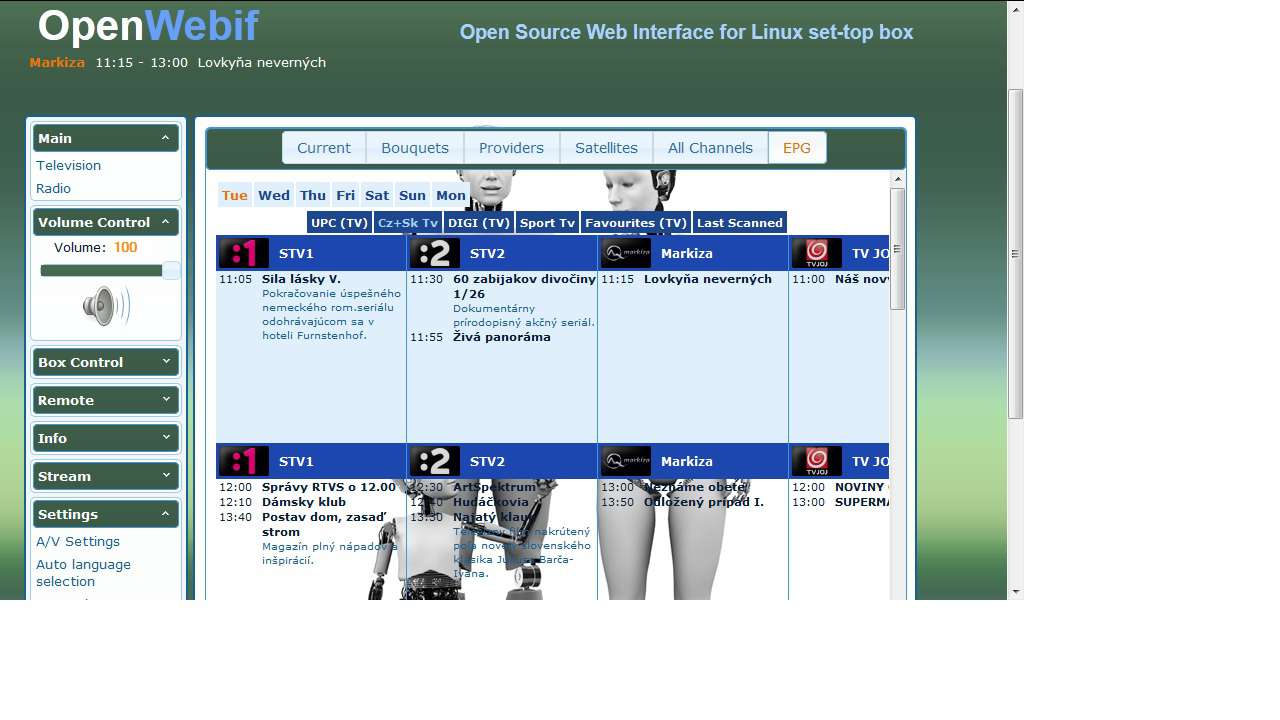The height and width of the screenshot is (720, 1280).
Task: Mute volume with the speaker icon
Action: pyautogui.click(x=106, y=306)
